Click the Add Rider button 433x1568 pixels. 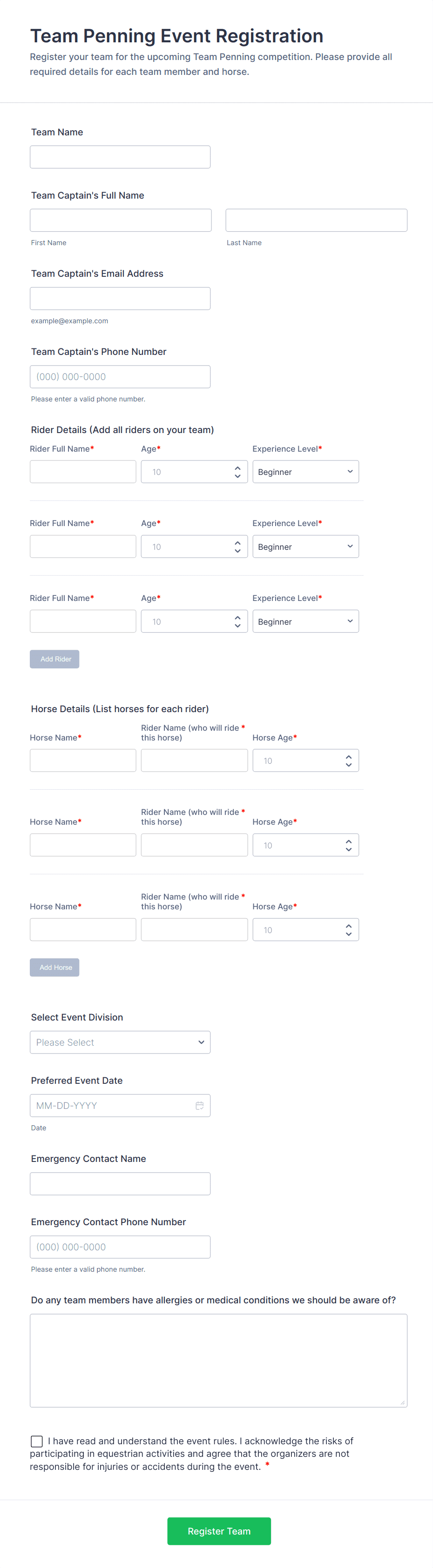tap(55, 659)
